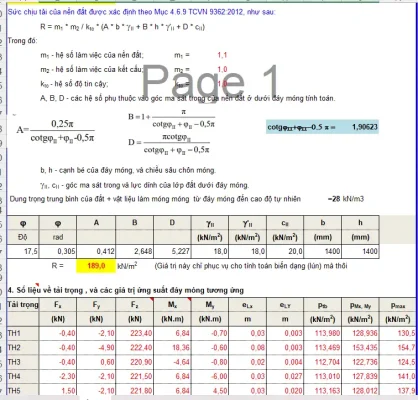
Task: Select the Pmax column header
Action: (398, 305)
